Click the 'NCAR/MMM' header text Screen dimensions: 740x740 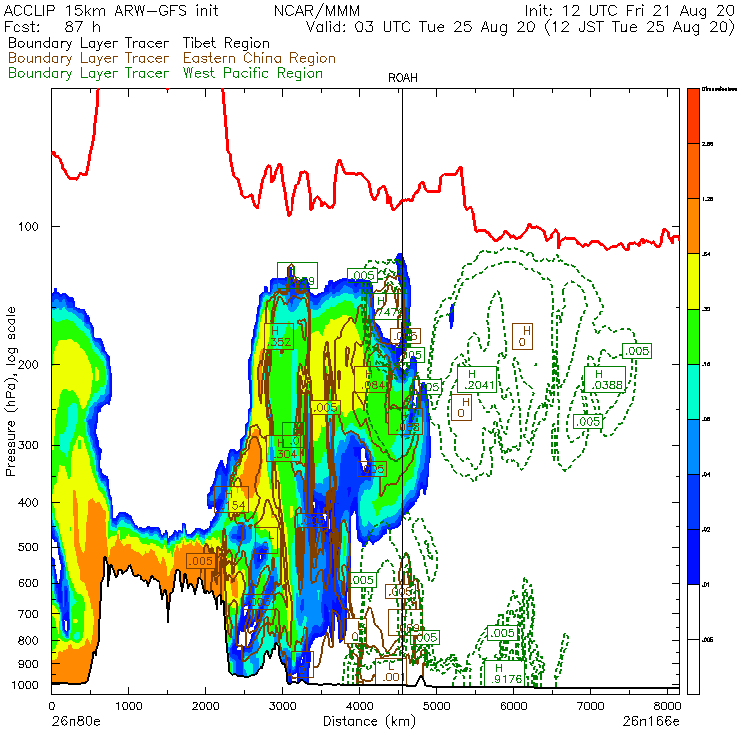317,10
